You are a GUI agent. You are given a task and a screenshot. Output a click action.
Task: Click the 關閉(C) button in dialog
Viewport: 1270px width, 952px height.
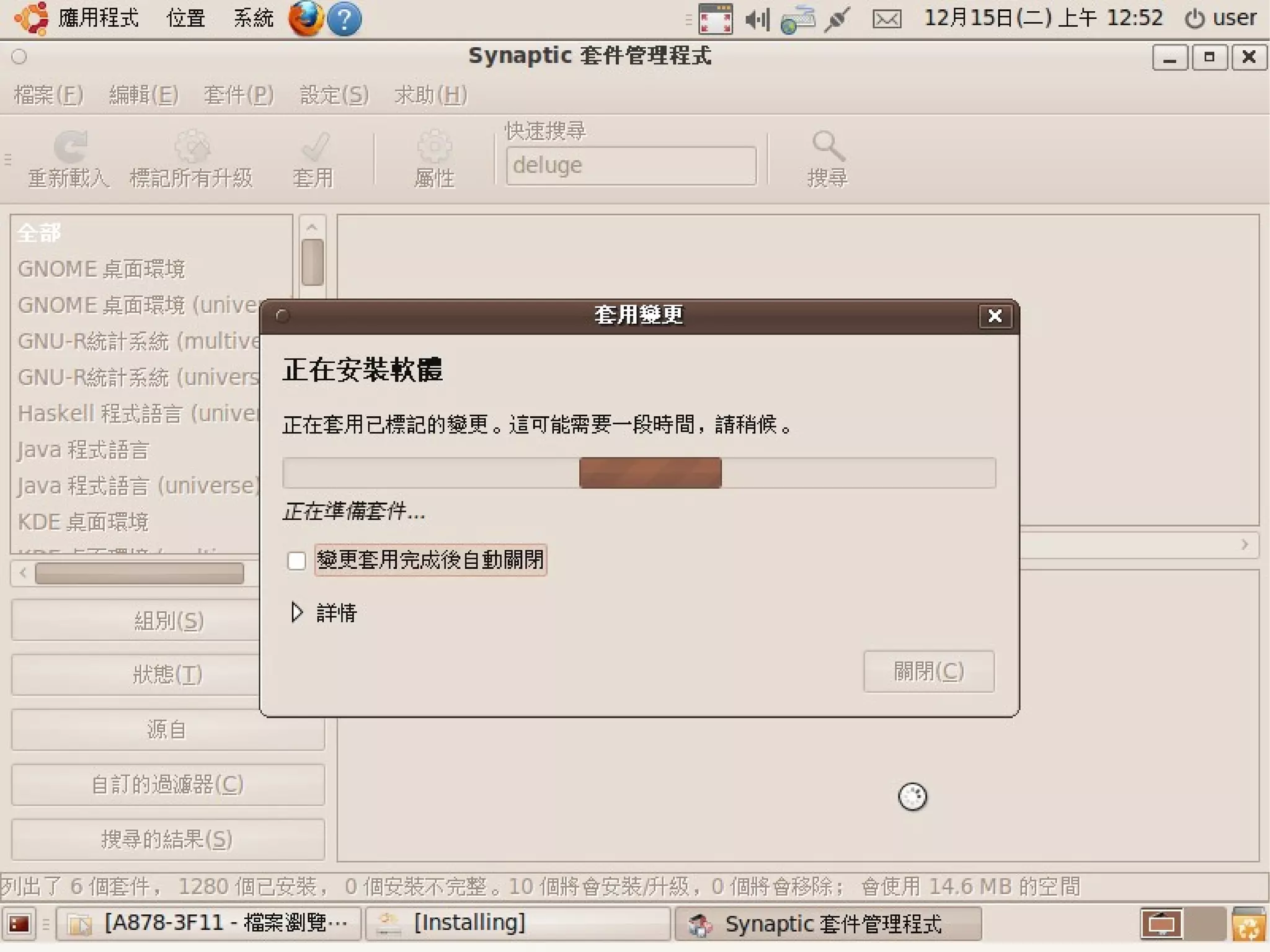click(x=929, y=671)
